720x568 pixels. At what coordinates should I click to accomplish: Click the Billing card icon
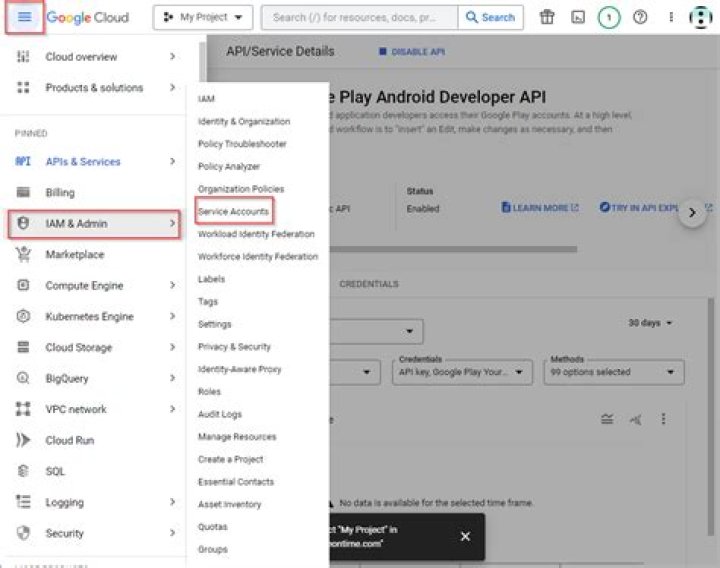[23, 192]
